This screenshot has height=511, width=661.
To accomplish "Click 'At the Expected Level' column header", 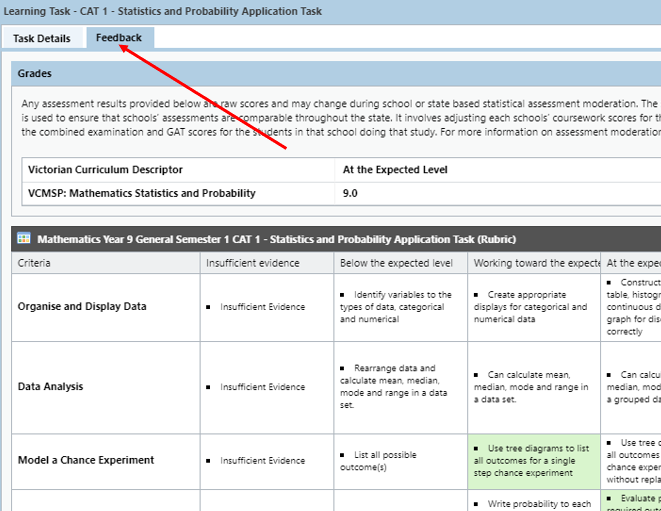I will click(395, 169).
